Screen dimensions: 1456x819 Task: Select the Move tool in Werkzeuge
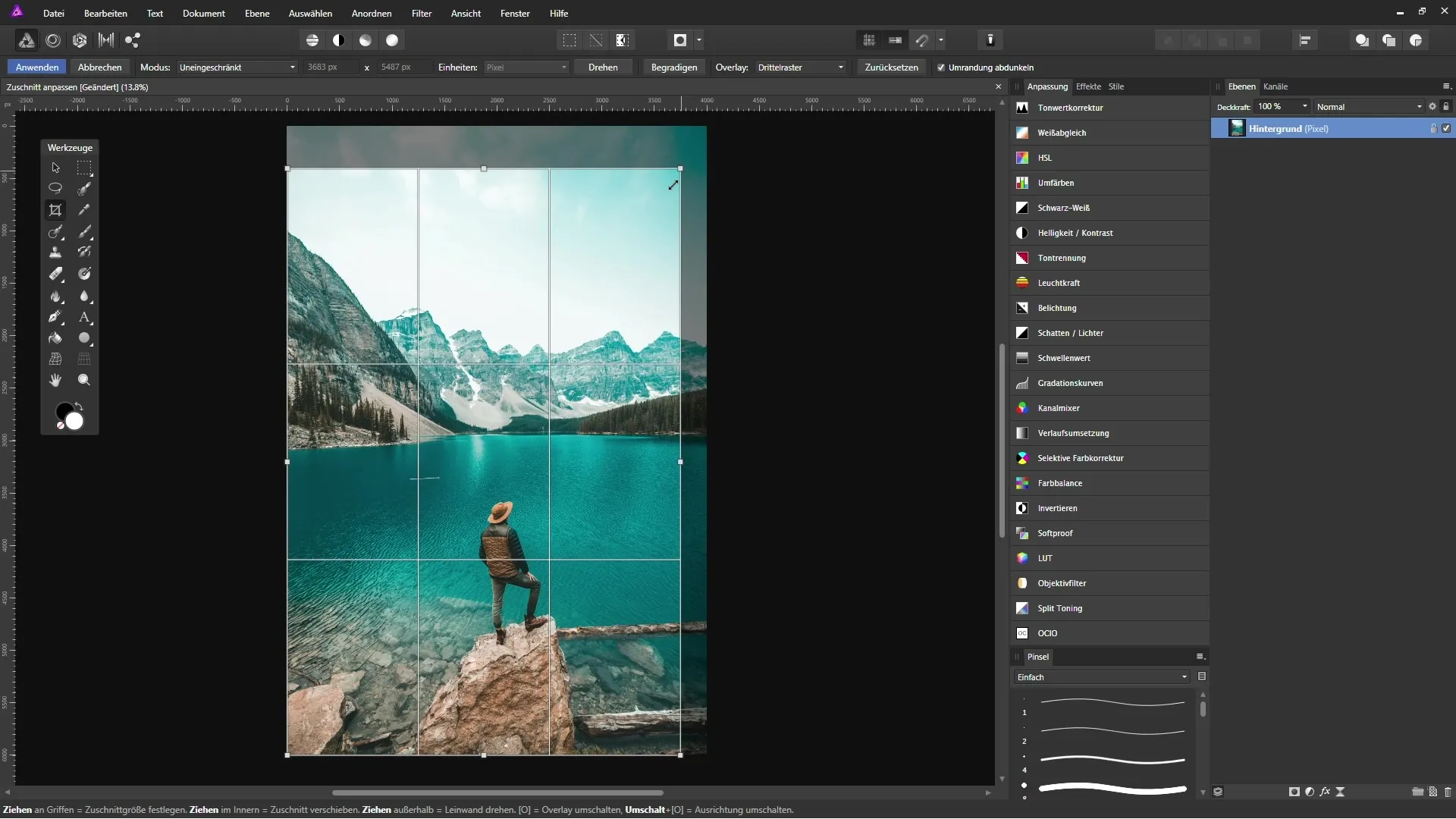coord(55,168)
